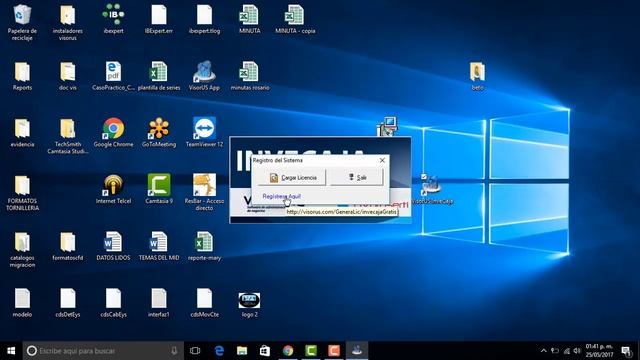Select the CasoPractico_C PDF file

click(x=113, y=72)
